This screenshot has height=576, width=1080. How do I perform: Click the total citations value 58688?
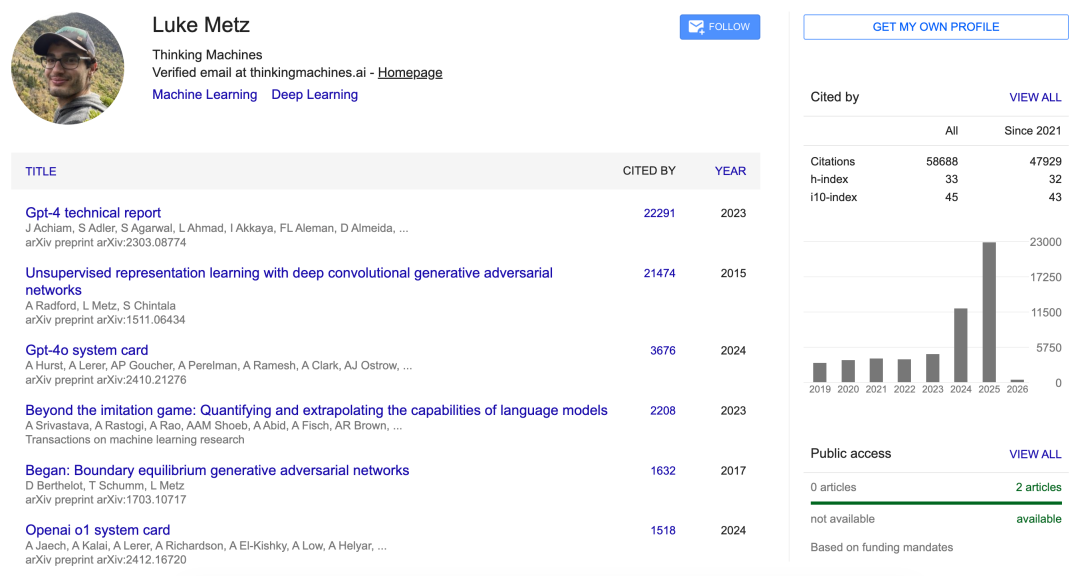(942, 161)
